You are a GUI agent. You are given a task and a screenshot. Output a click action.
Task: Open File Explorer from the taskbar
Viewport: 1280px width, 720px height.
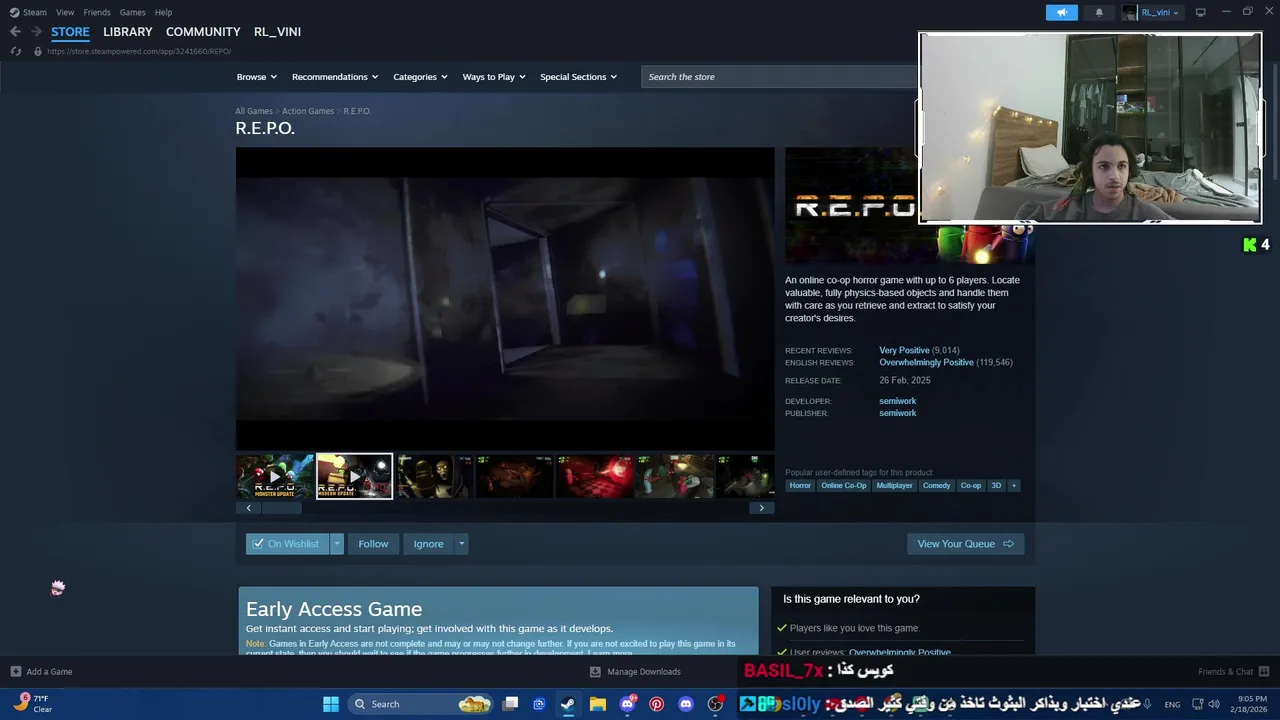click(598, 704)
